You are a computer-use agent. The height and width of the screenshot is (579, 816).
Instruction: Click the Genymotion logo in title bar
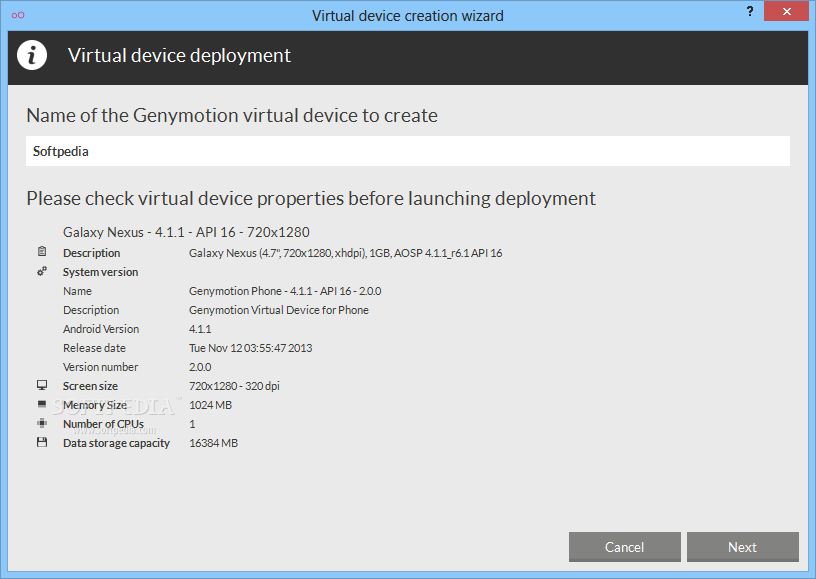tap(18, 15)
